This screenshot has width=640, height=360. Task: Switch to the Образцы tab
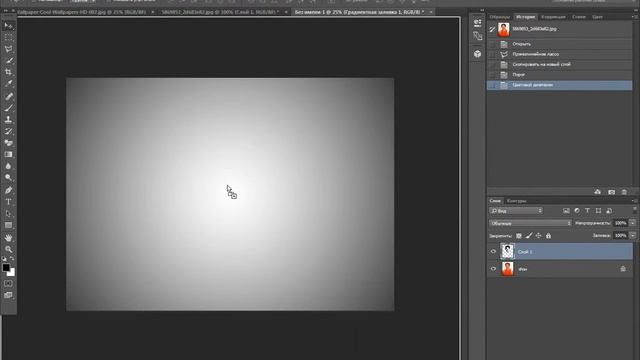[x=500, y=17]
